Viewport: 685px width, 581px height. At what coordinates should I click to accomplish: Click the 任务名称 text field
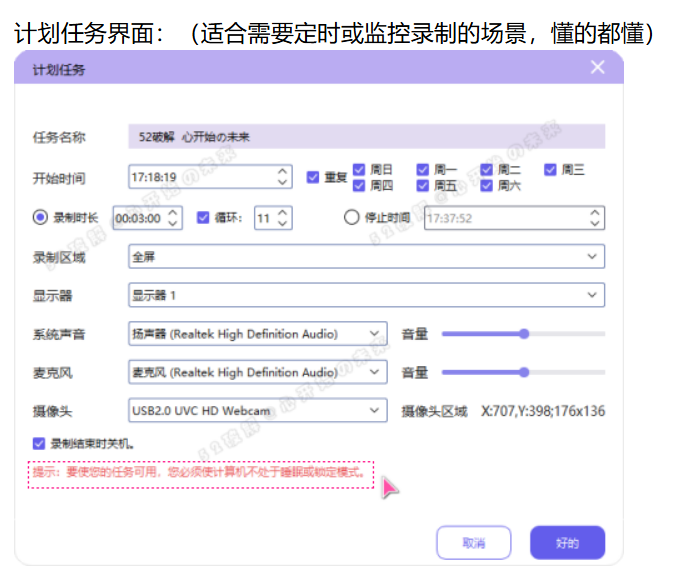[366, 136]
